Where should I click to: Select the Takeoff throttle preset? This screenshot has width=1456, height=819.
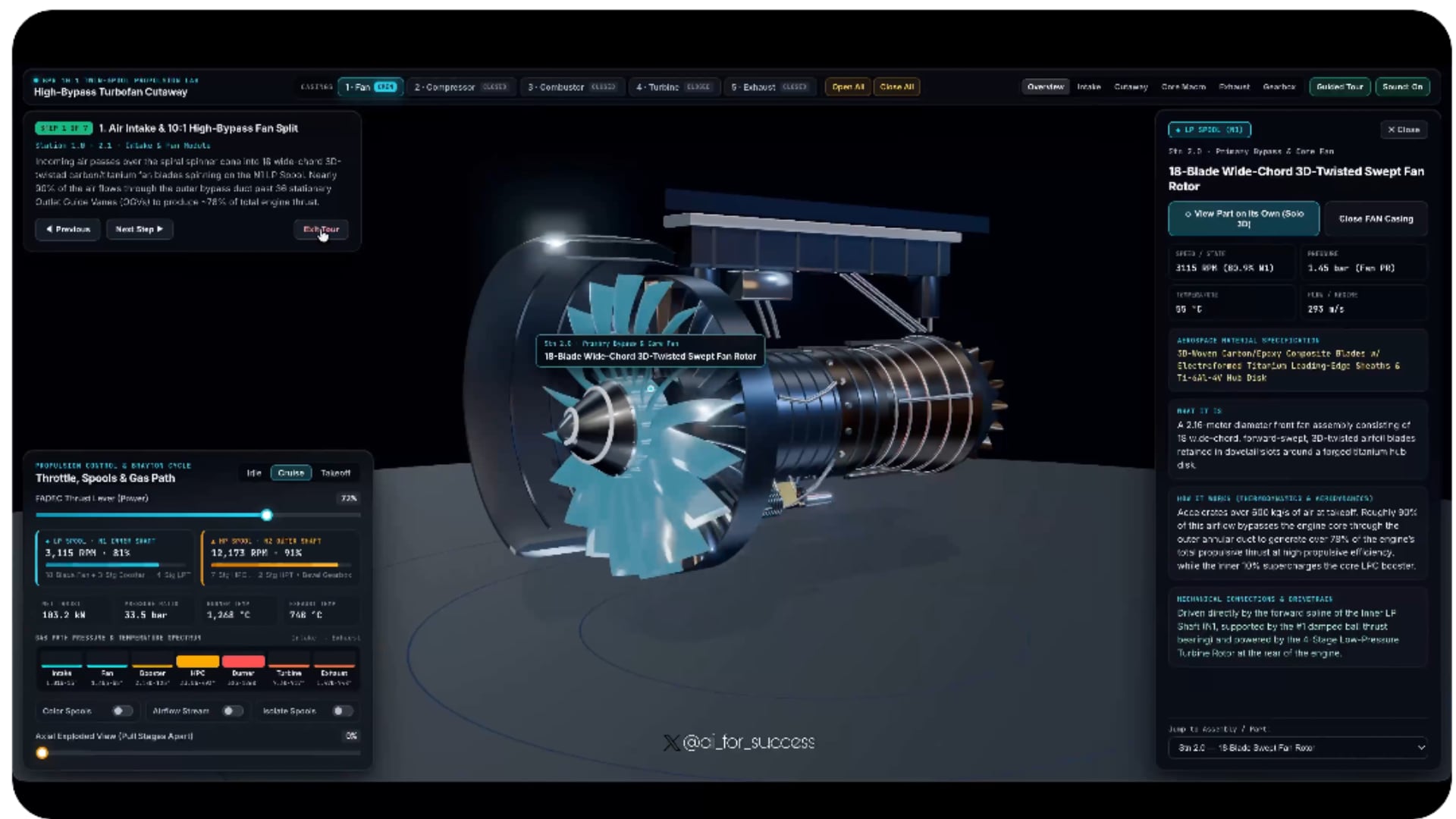[x=335, y=473]
